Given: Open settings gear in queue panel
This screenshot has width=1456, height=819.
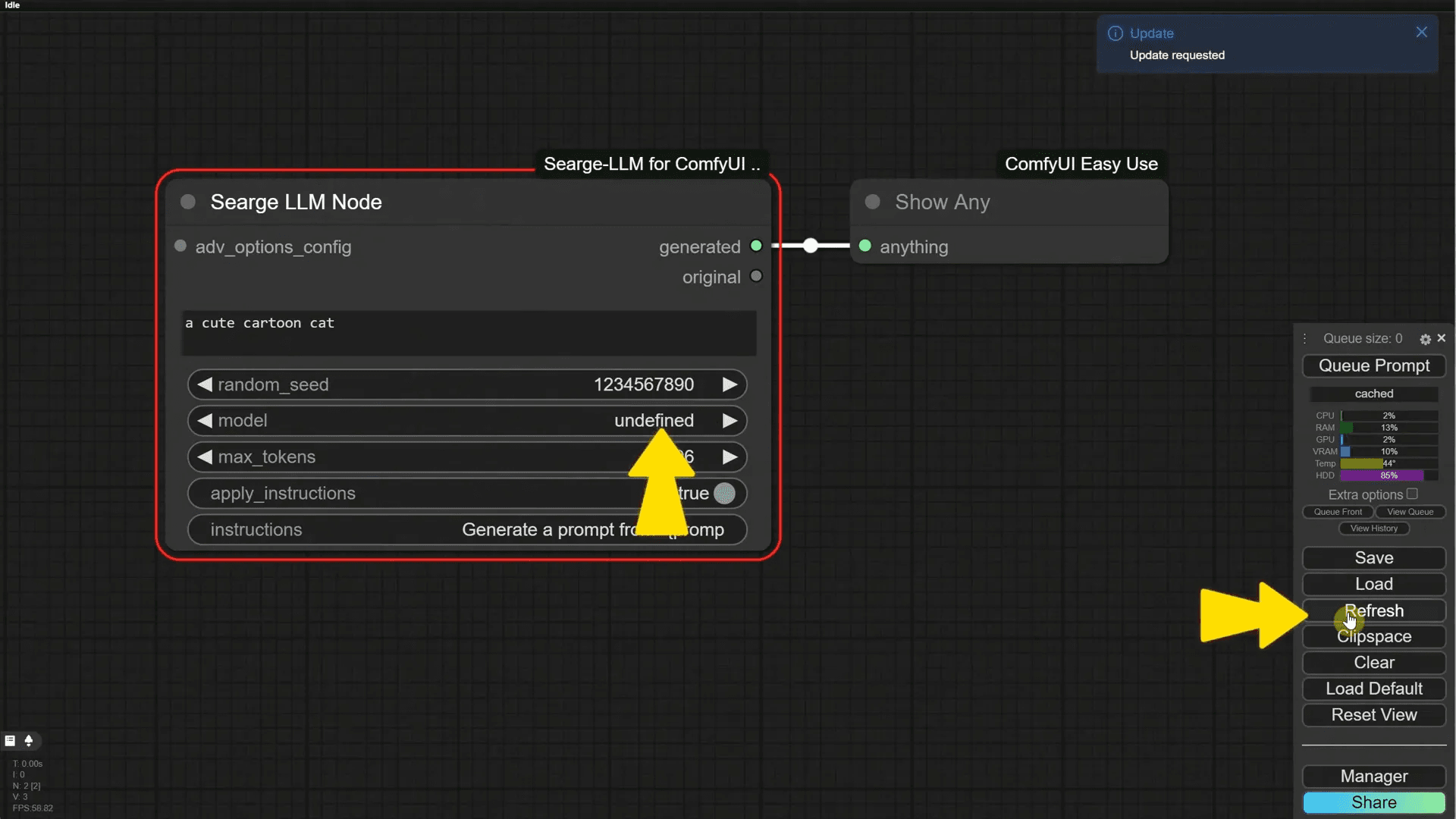Looking at the screenshot, I should 1425,339.
